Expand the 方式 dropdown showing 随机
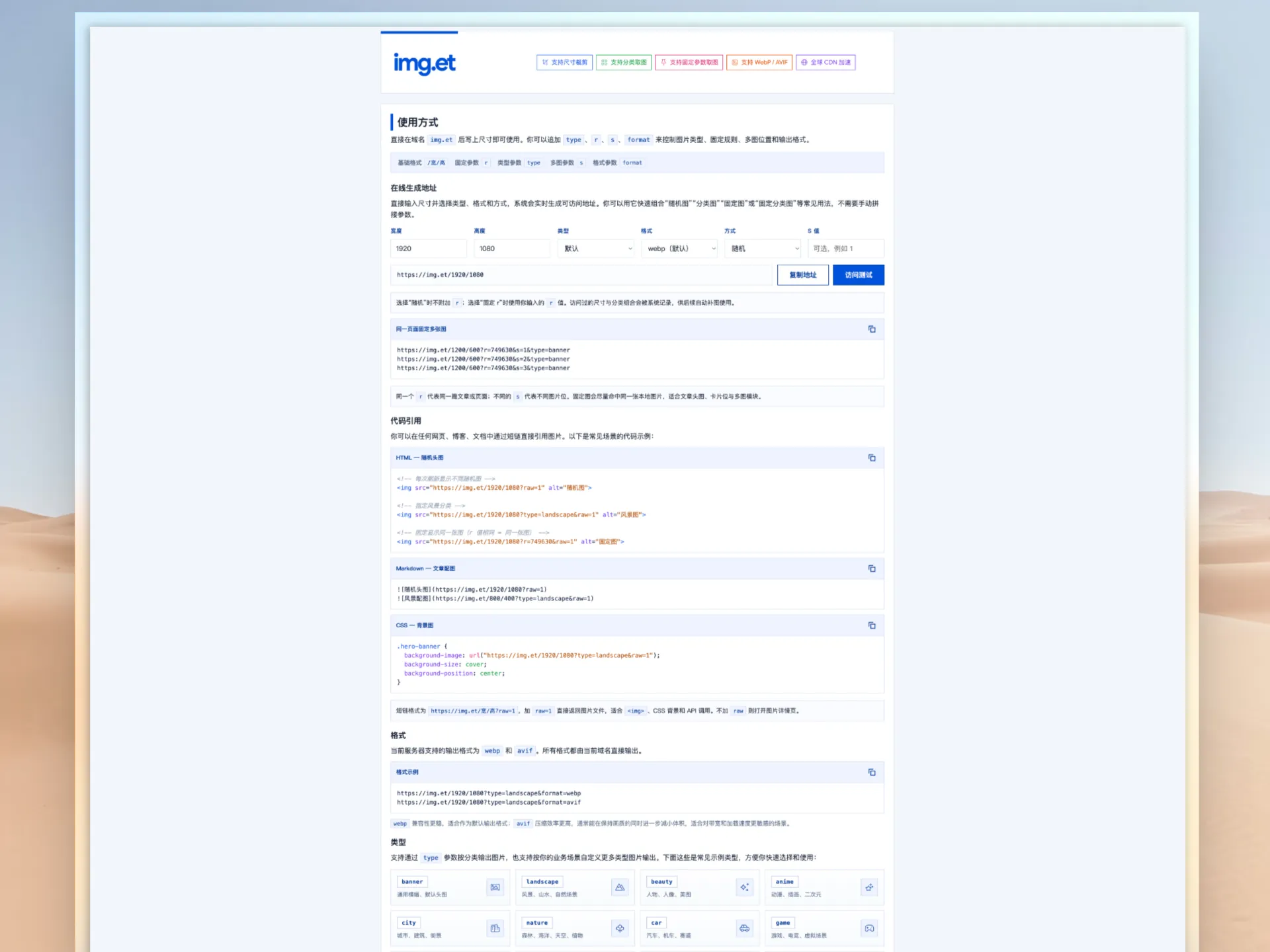The width and height of the screenshot is (1270, 952). click(763, 249)
